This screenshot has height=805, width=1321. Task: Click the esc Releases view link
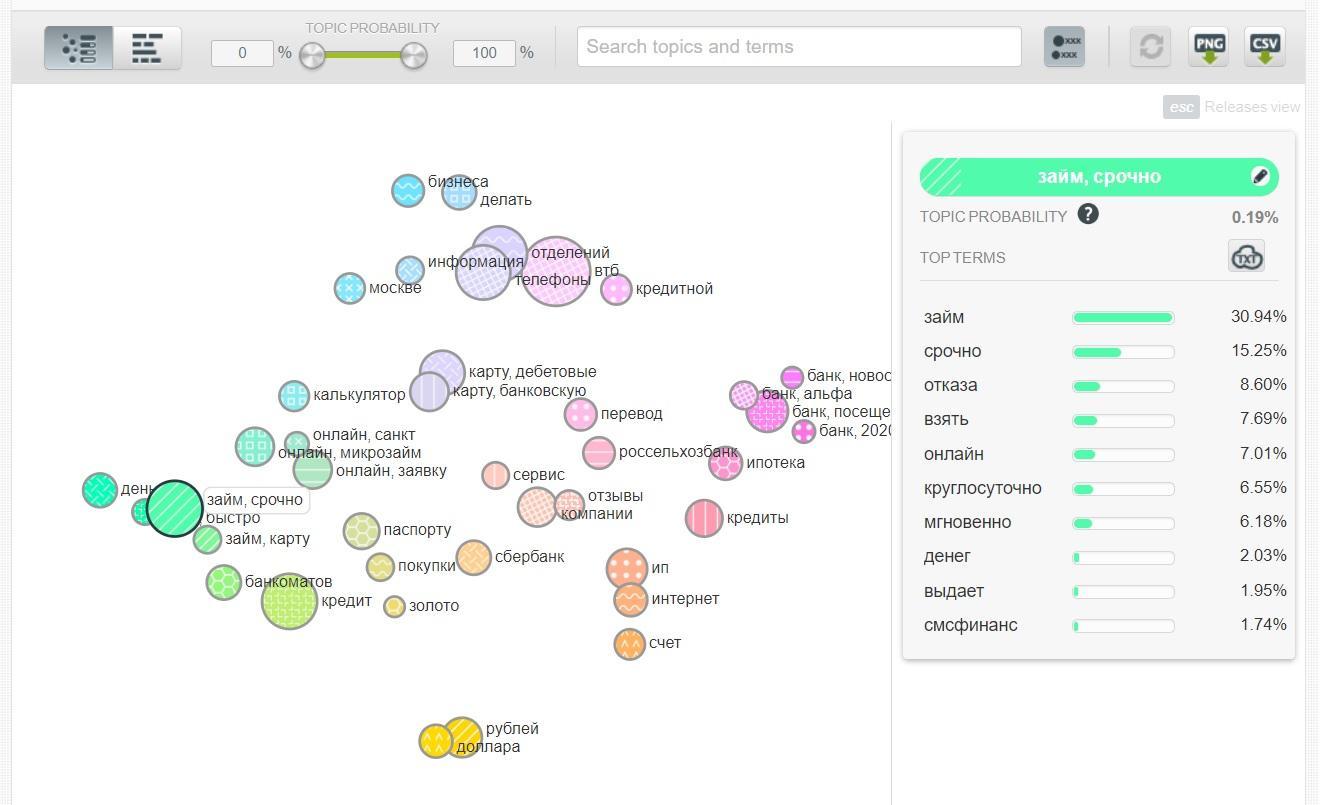point(1232,107)
